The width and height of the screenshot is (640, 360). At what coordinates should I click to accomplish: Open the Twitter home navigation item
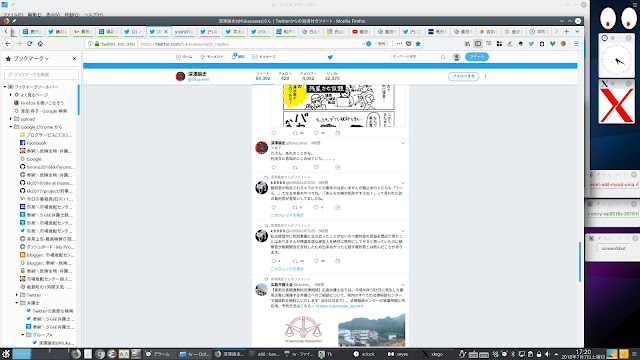pos(184,57)
